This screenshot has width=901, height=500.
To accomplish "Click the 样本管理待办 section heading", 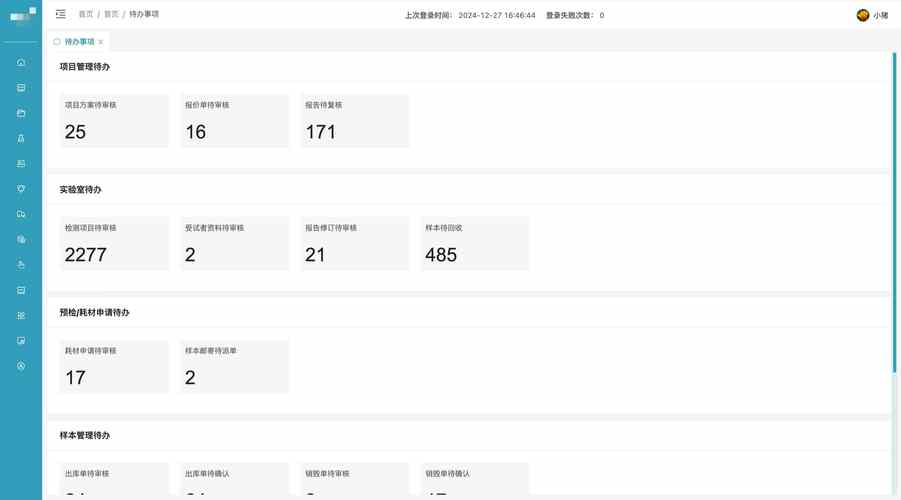I will click(x=84, y=436).
